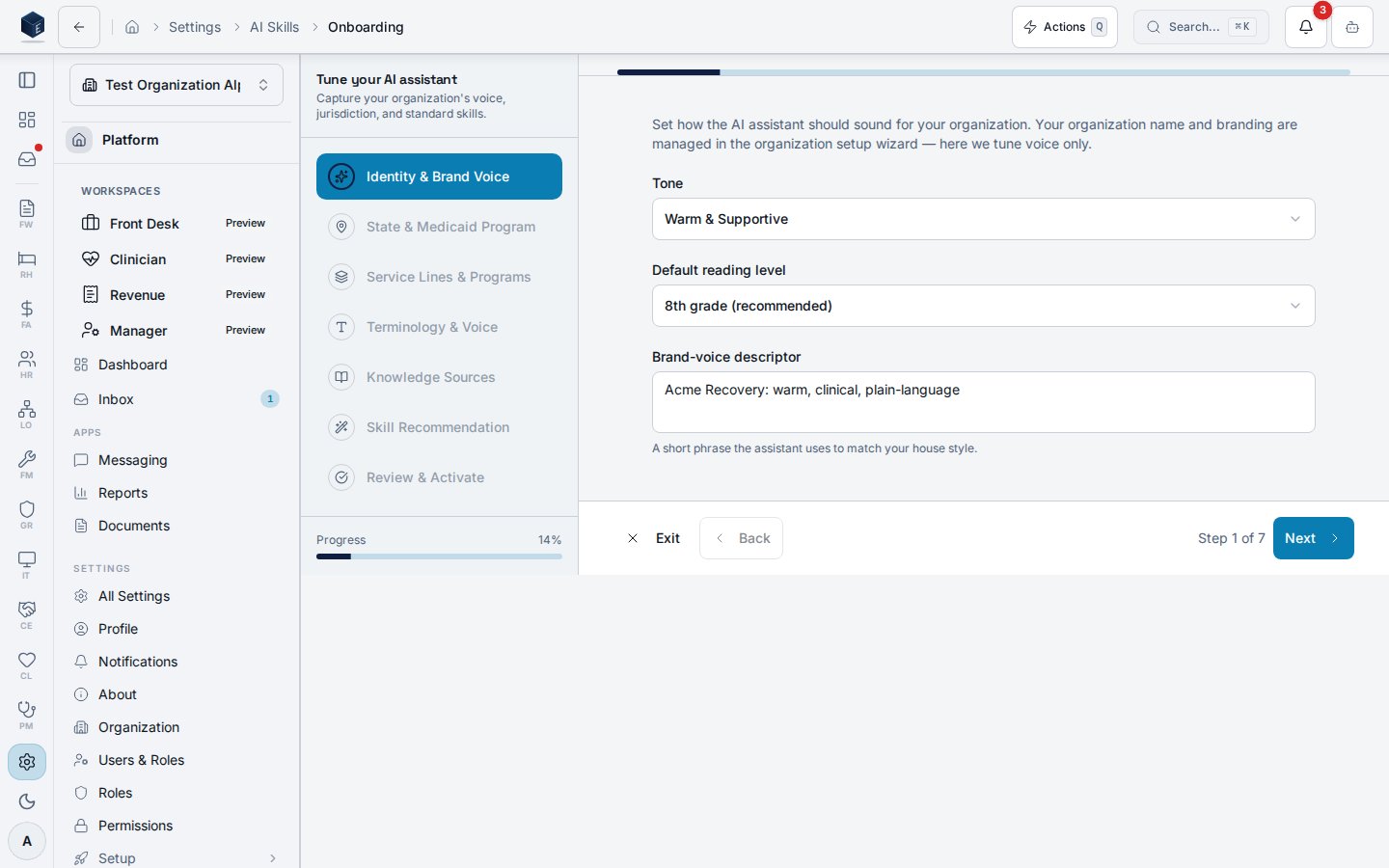This screenshot has height=868, width=1389.
Task: Open the Front Desk workspace
Action: click(x=177, y=224)
